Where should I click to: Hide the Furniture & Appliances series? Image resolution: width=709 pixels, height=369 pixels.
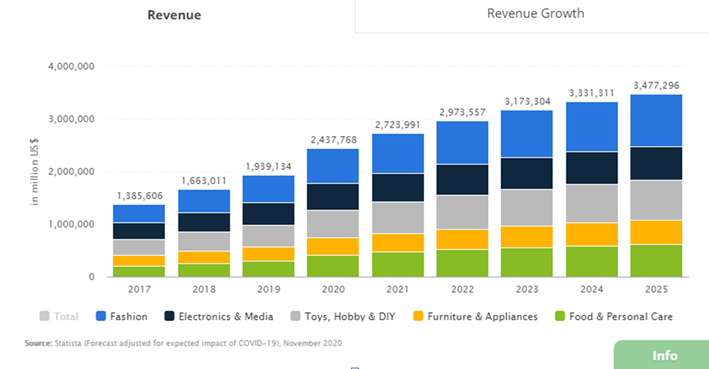475,317
